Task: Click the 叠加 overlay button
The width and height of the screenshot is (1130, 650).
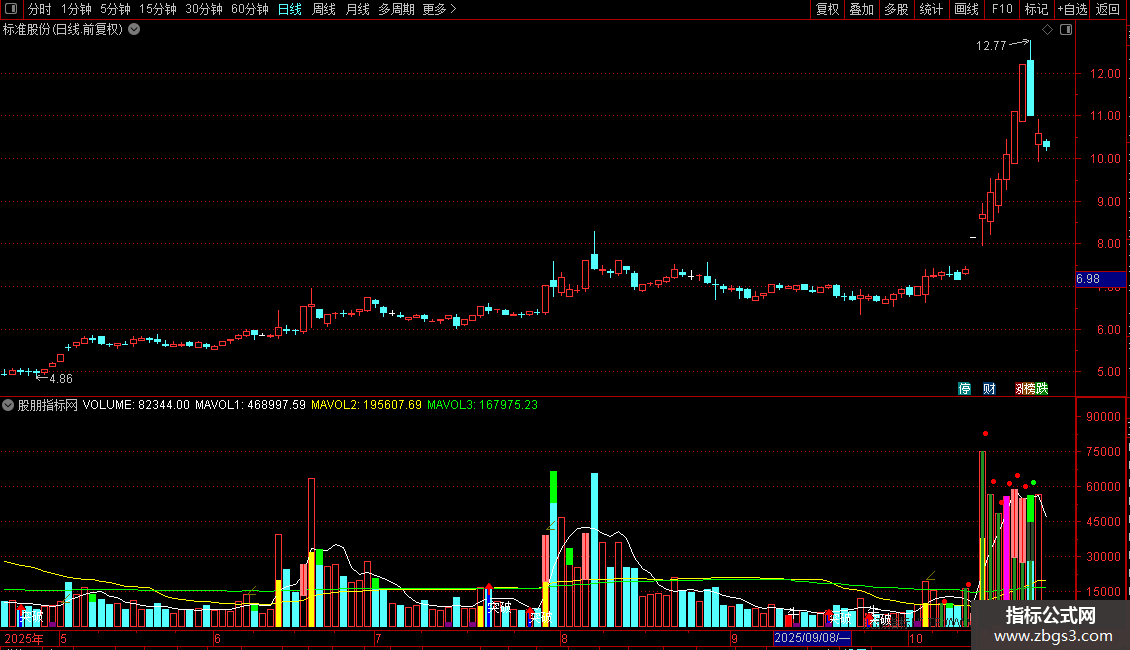Action: click(861, 9)
